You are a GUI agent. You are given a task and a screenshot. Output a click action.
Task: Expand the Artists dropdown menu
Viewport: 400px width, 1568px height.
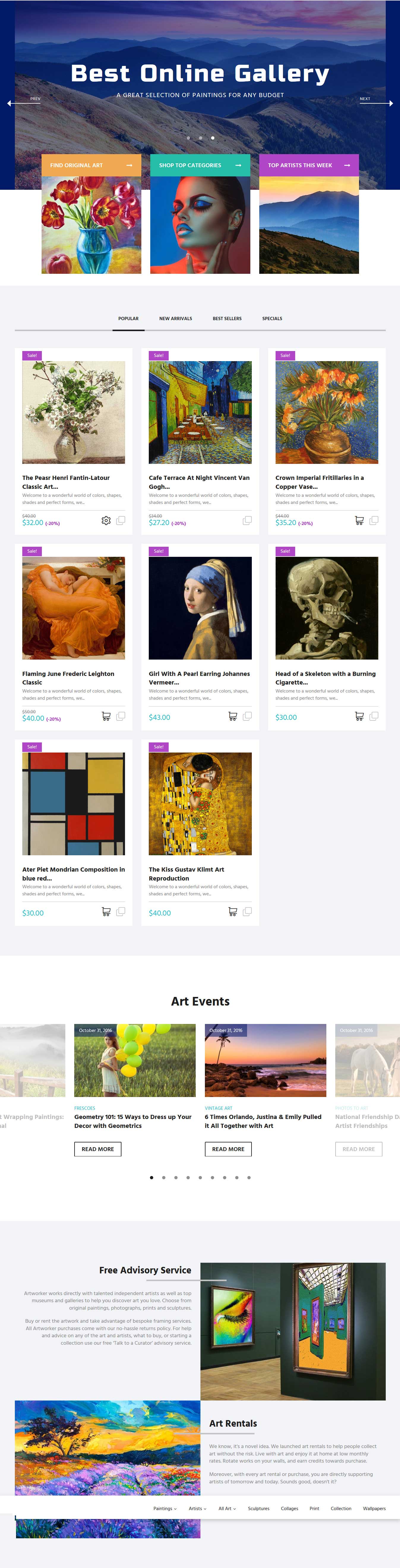tap(198, 1508)
